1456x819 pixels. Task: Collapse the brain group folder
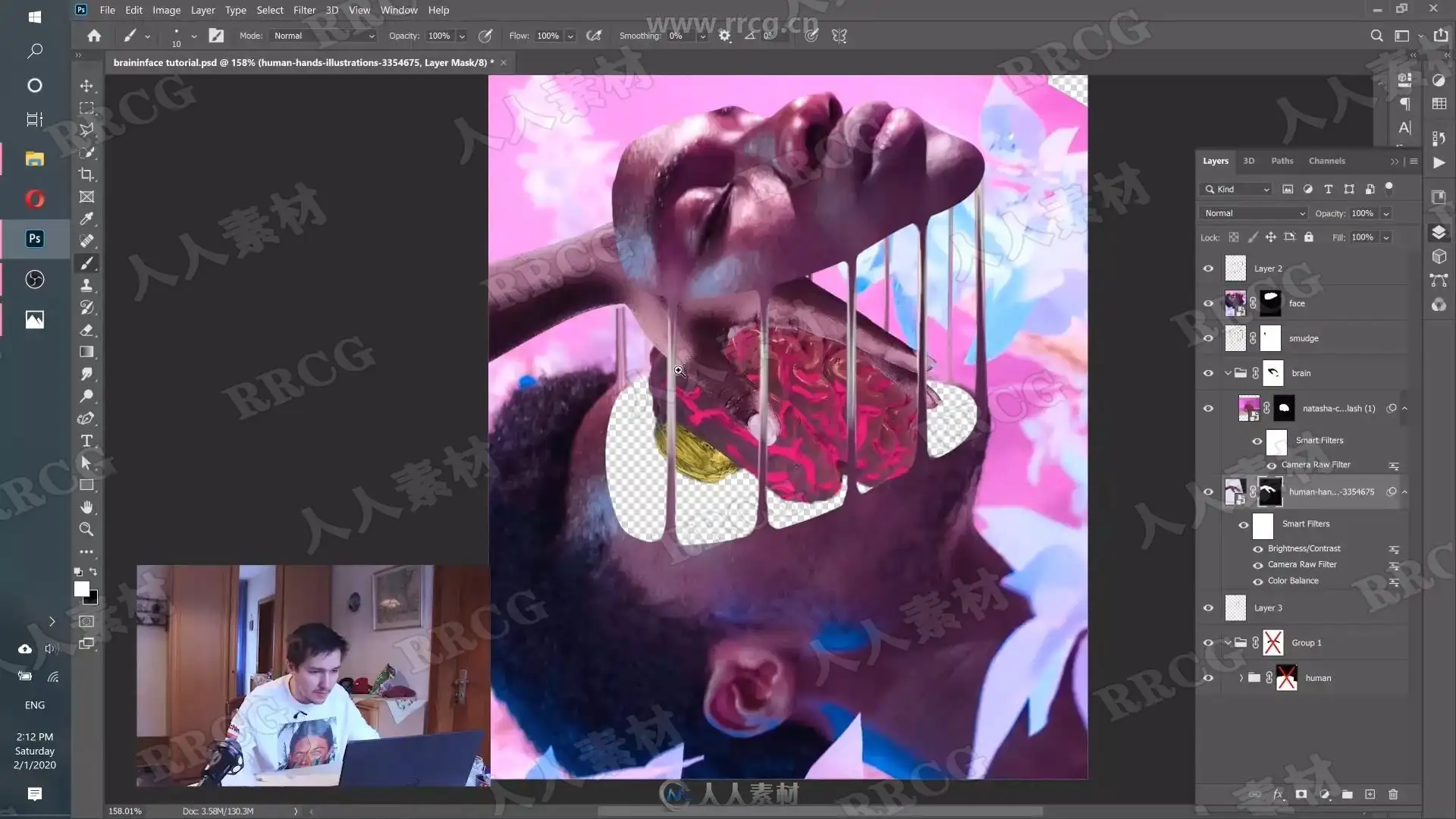1228,373
